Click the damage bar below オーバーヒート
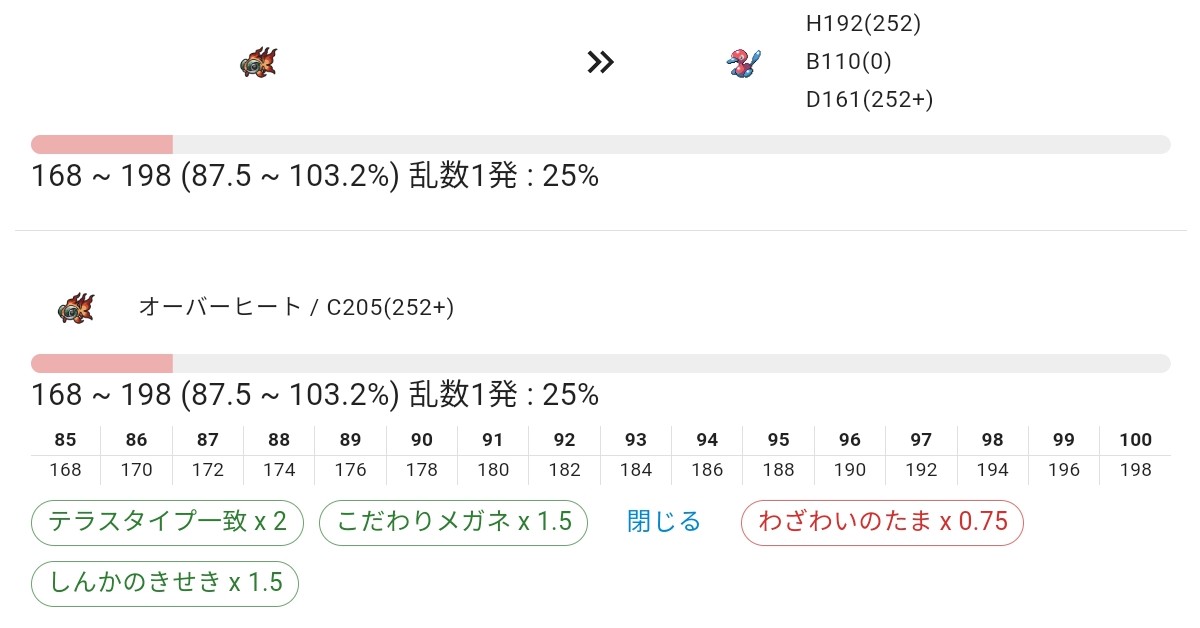Screen dimensions: 1200x628 (600, 363)
